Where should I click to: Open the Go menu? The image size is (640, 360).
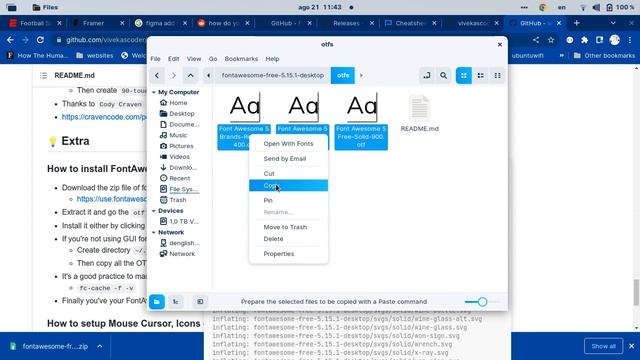(213, 59)
